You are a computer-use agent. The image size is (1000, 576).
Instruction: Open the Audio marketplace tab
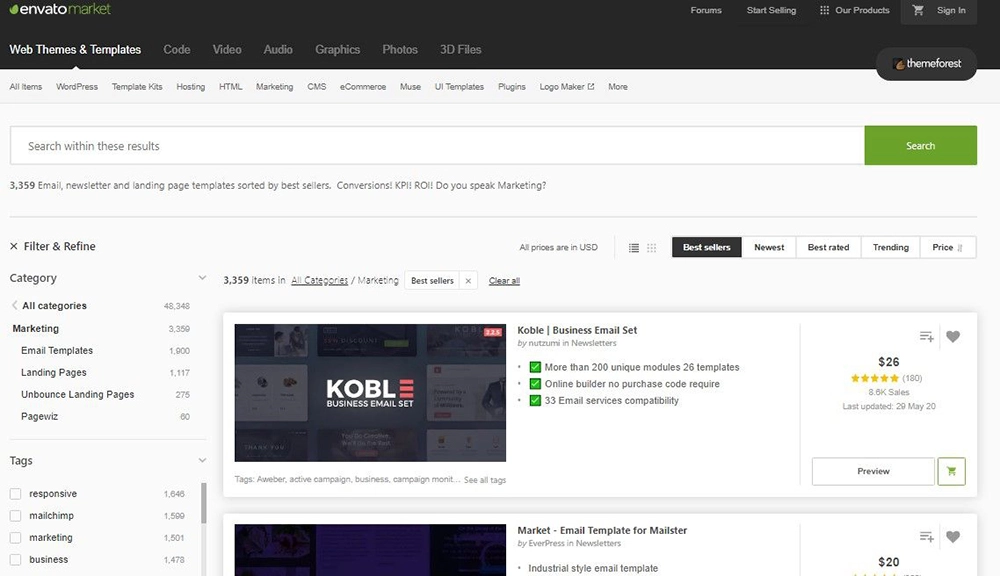pos(278,50)
